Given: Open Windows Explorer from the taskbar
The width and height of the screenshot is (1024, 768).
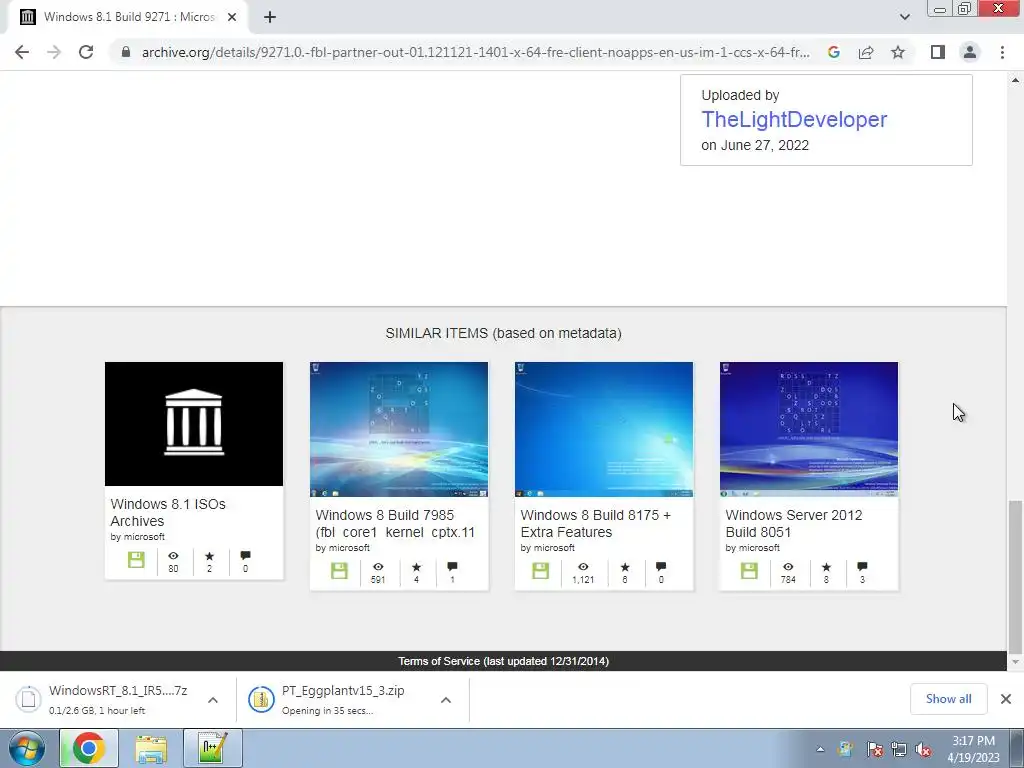Looking at the screenshot, I should tap(151, 748).
